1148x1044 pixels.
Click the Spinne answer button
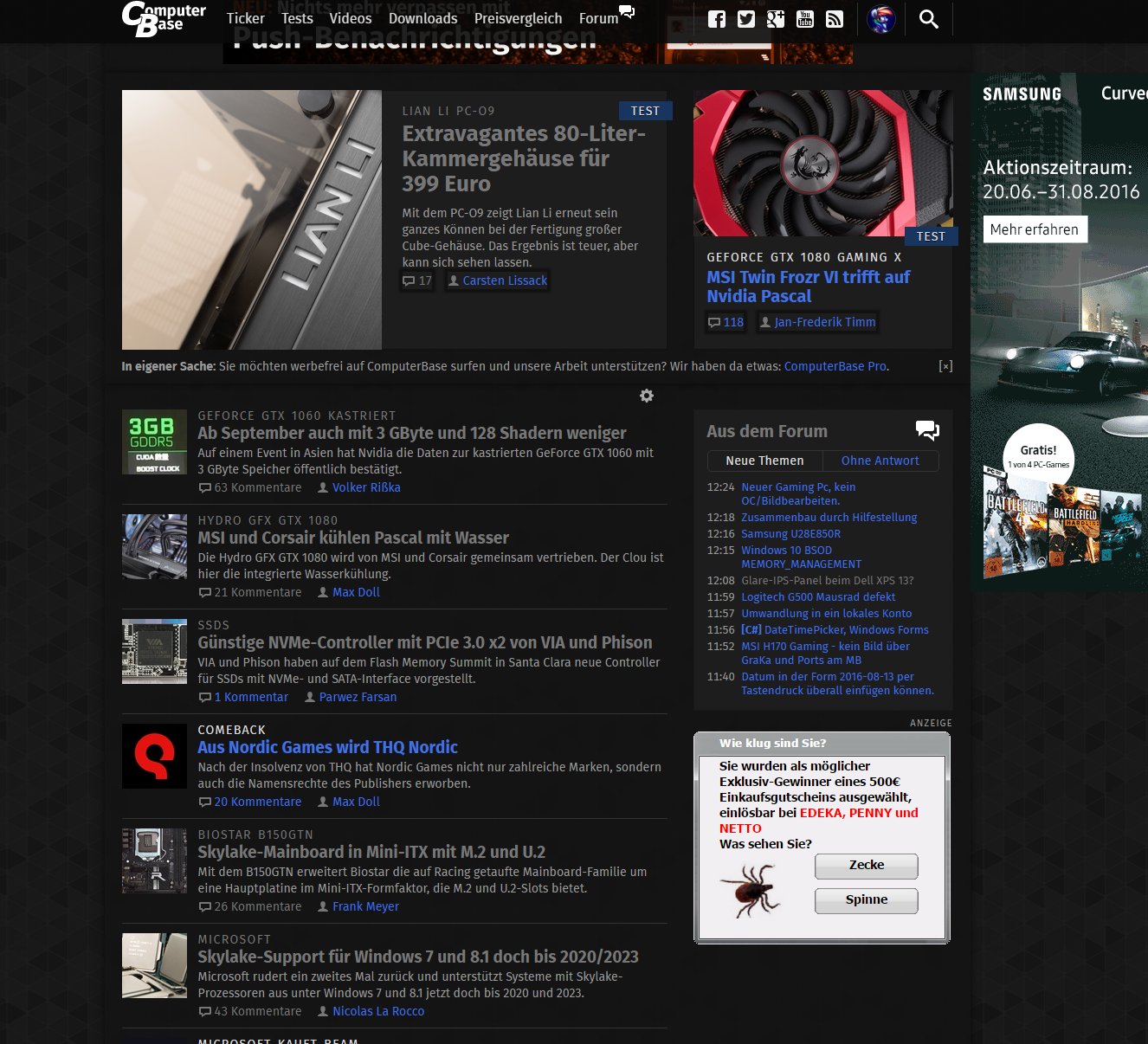[x=867, y=900]
